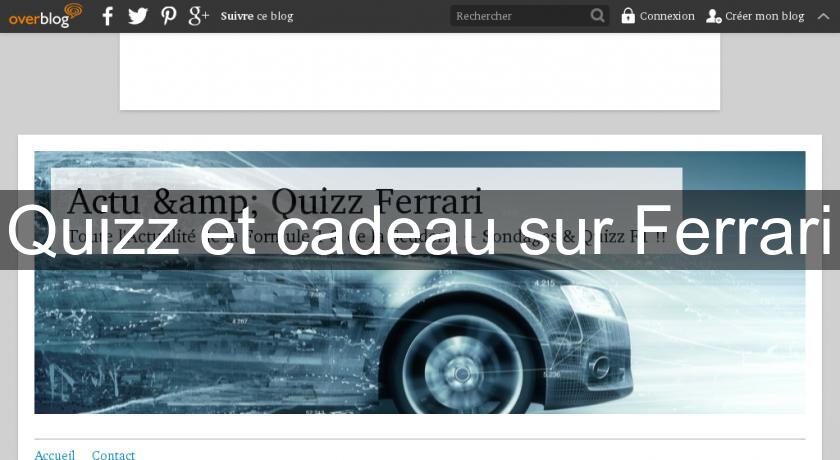Screen dimensions: 840x460
Task: Open the Accueil menu item
Action: (x=55, y=455)
